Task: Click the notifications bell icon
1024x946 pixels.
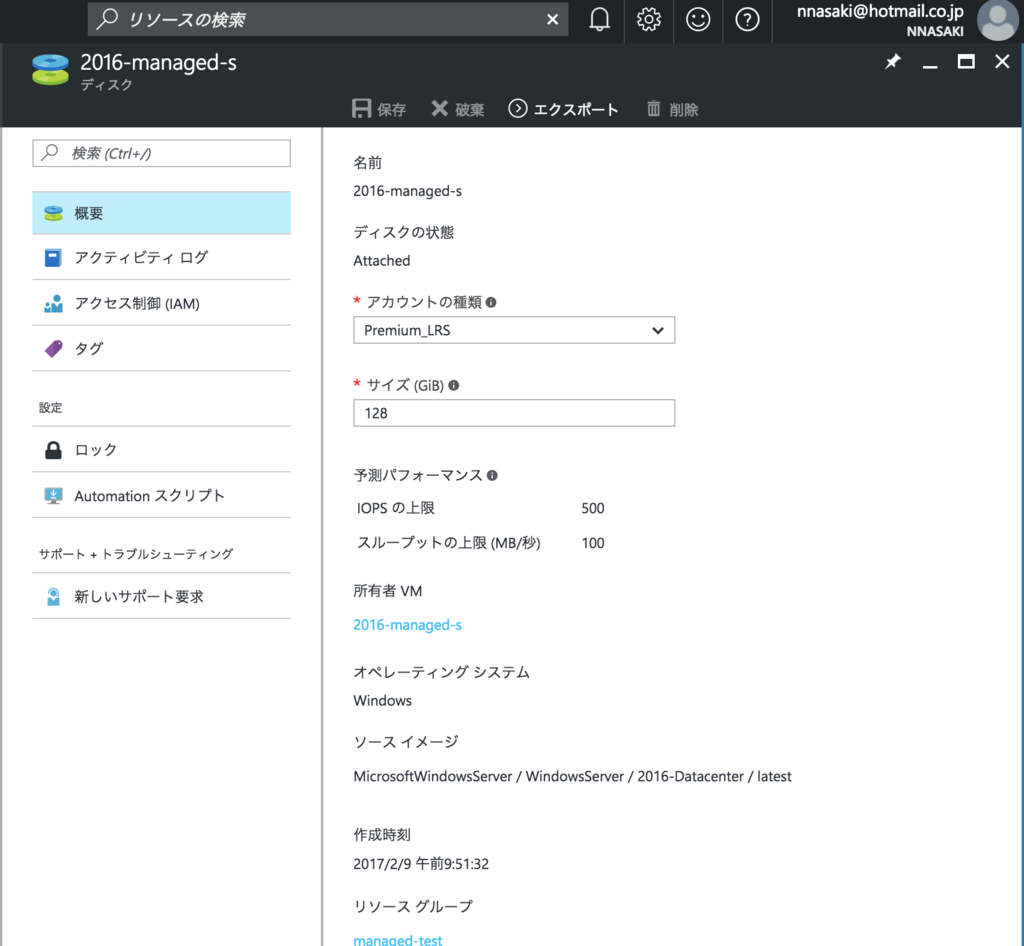Action: point(599,20)
